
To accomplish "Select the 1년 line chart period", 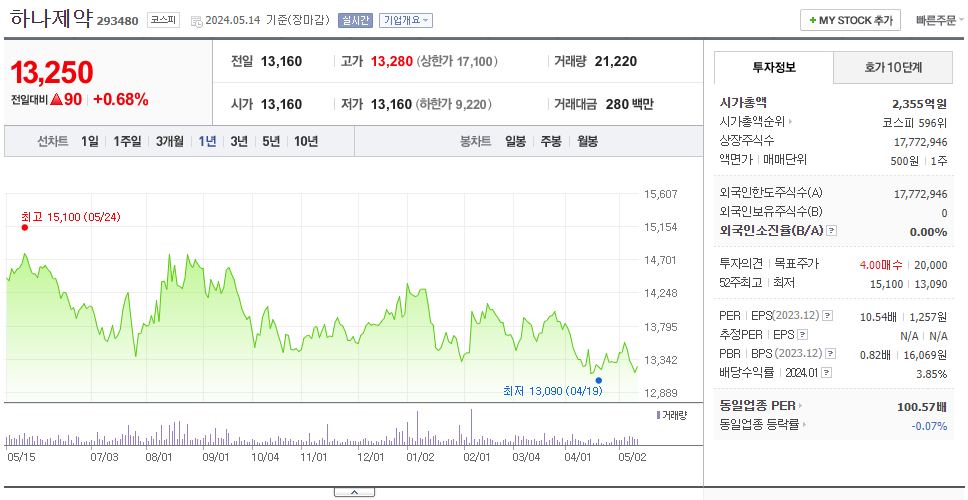I will (207, 141).
